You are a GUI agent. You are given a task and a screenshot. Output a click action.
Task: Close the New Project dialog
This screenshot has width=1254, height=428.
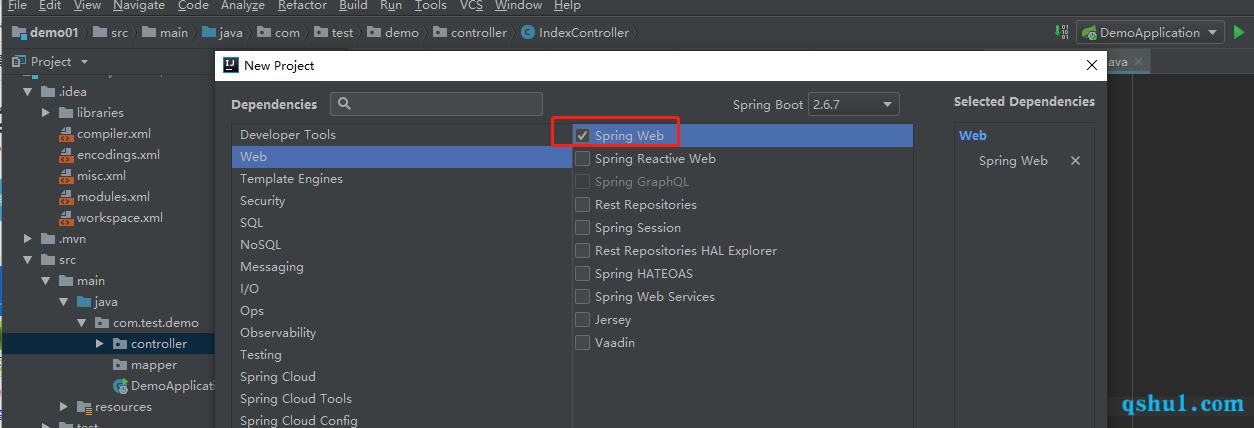click(1092, 65)
